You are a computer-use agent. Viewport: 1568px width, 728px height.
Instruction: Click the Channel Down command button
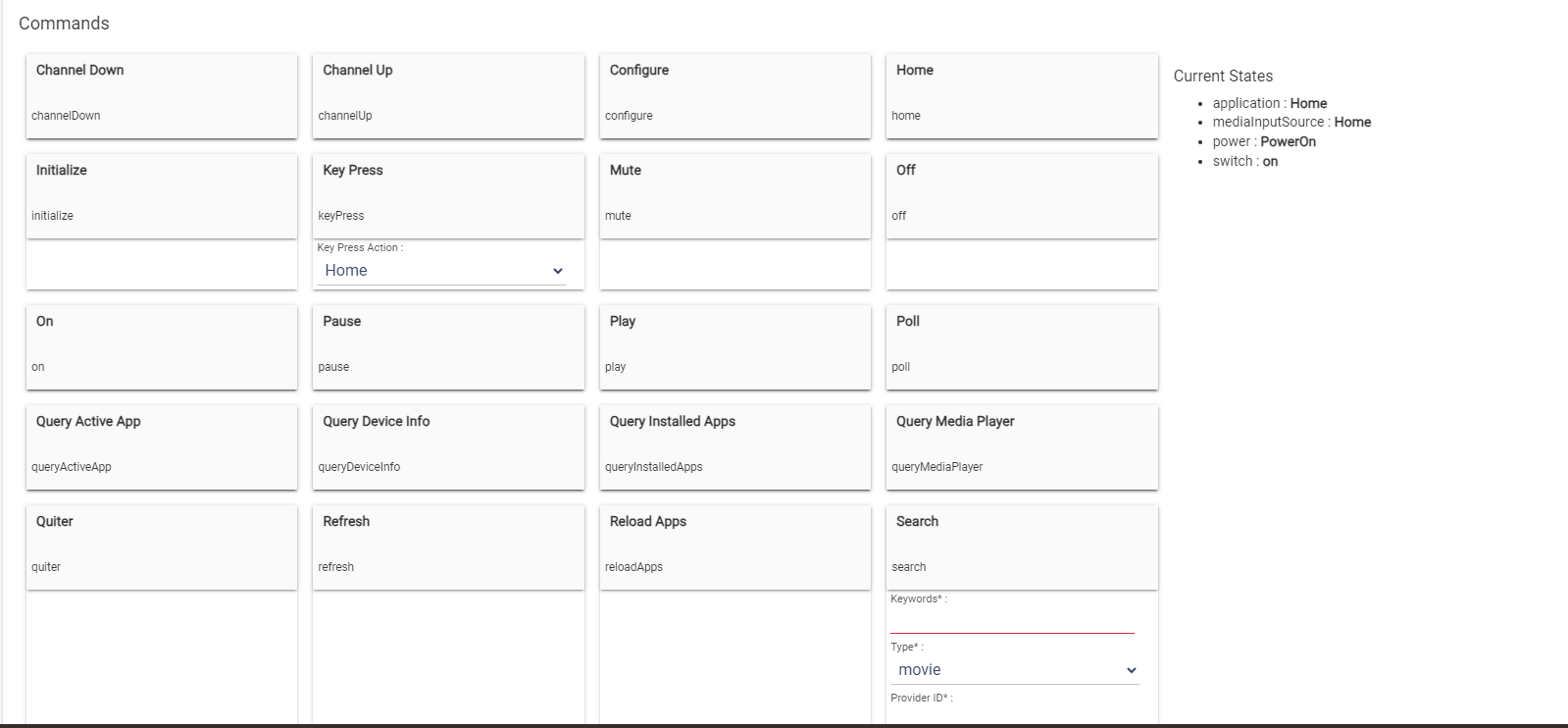click(161, 95)
